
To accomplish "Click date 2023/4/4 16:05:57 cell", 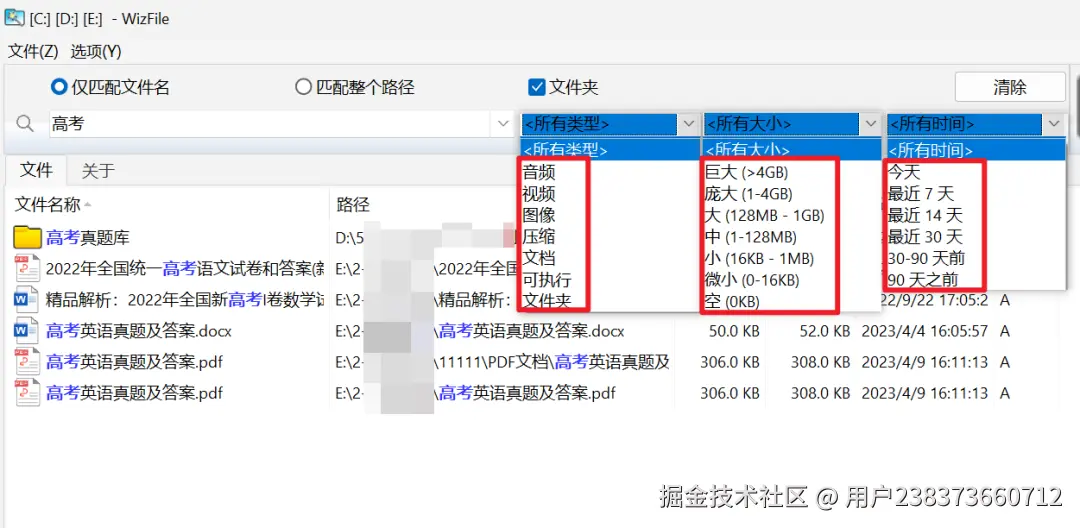I will coord(925,331).
